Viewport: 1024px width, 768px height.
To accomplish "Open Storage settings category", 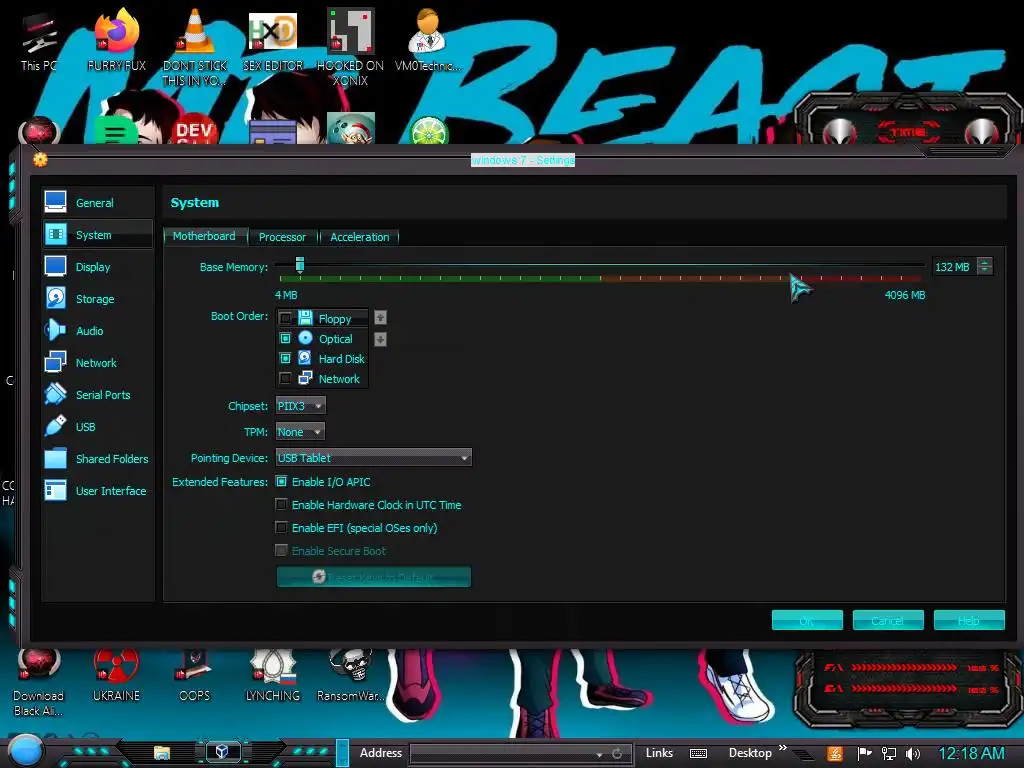I will point(98,298).
